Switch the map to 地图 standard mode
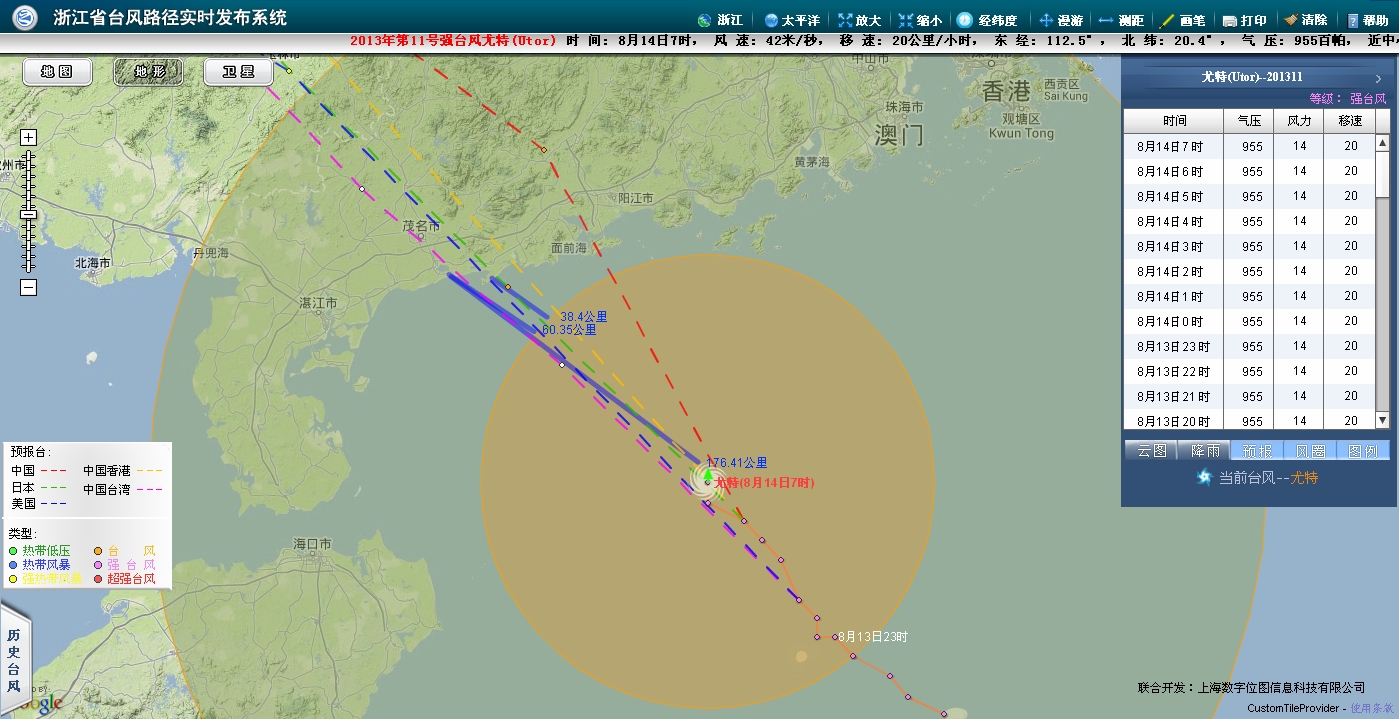The width and height of the screenshot is (1399, 719). pos(57,72)
